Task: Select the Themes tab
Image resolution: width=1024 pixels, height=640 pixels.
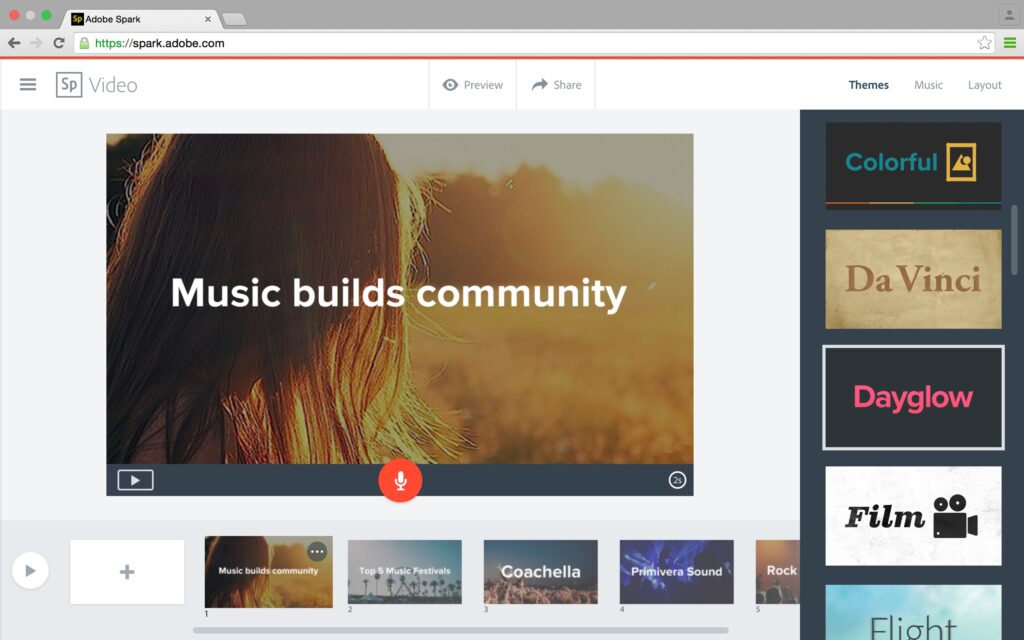Action: (x=868, y=85)
